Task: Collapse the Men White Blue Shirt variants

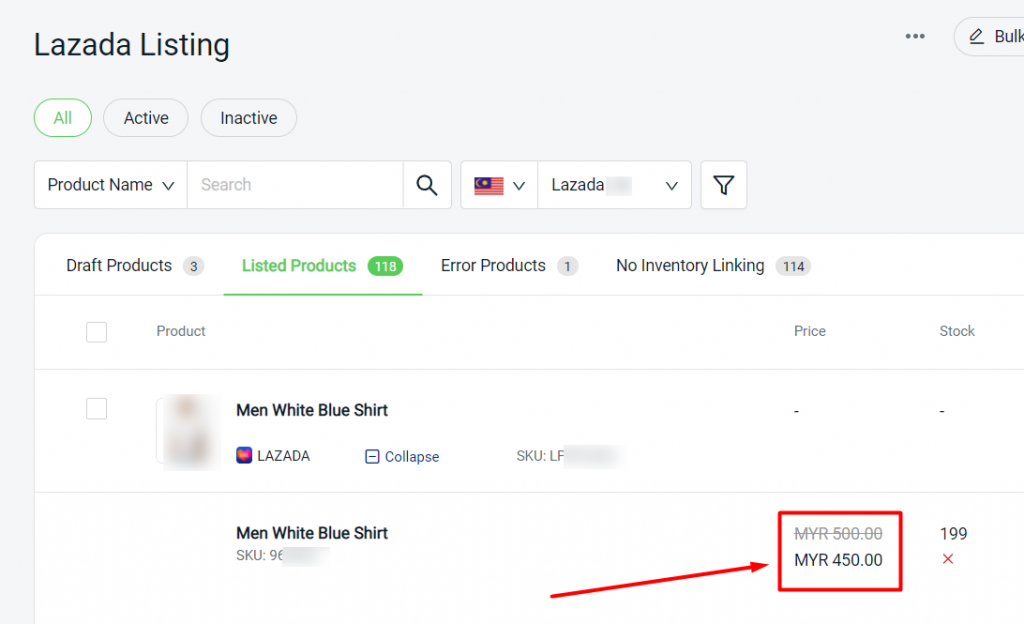Action: [402, 456]
